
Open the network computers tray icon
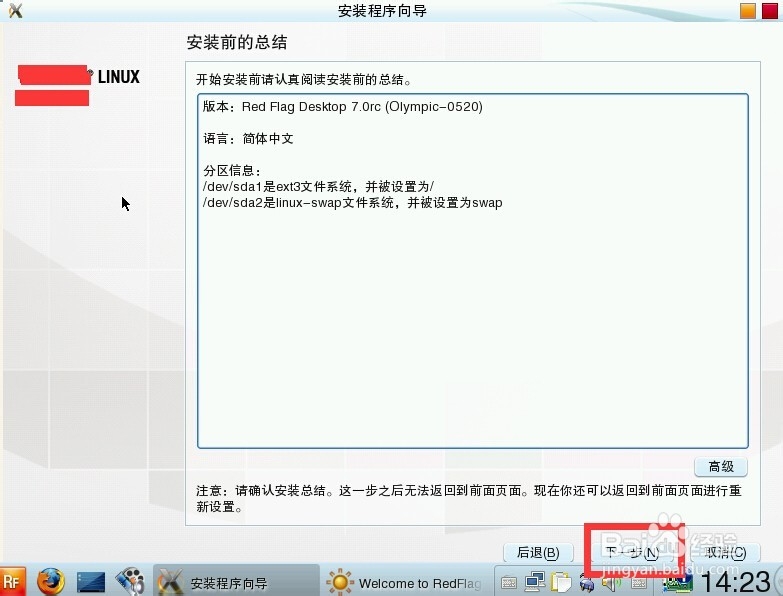coord(535,582)
